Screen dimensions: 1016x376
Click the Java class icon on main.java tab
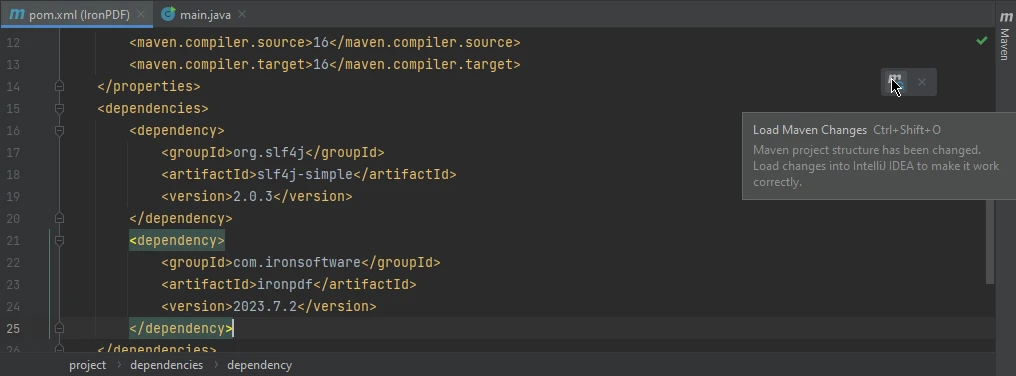(x=168, y=14)
